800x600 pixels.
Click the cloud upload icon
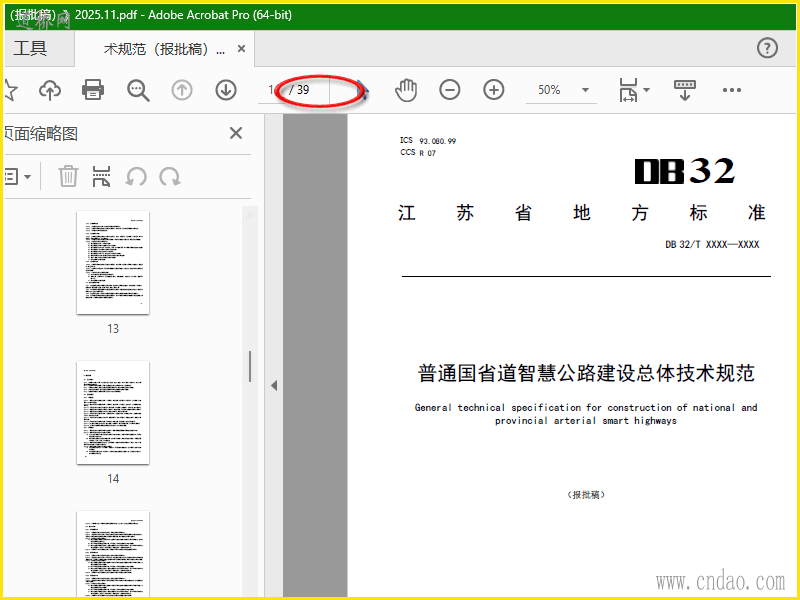click(x=49, y=90)
